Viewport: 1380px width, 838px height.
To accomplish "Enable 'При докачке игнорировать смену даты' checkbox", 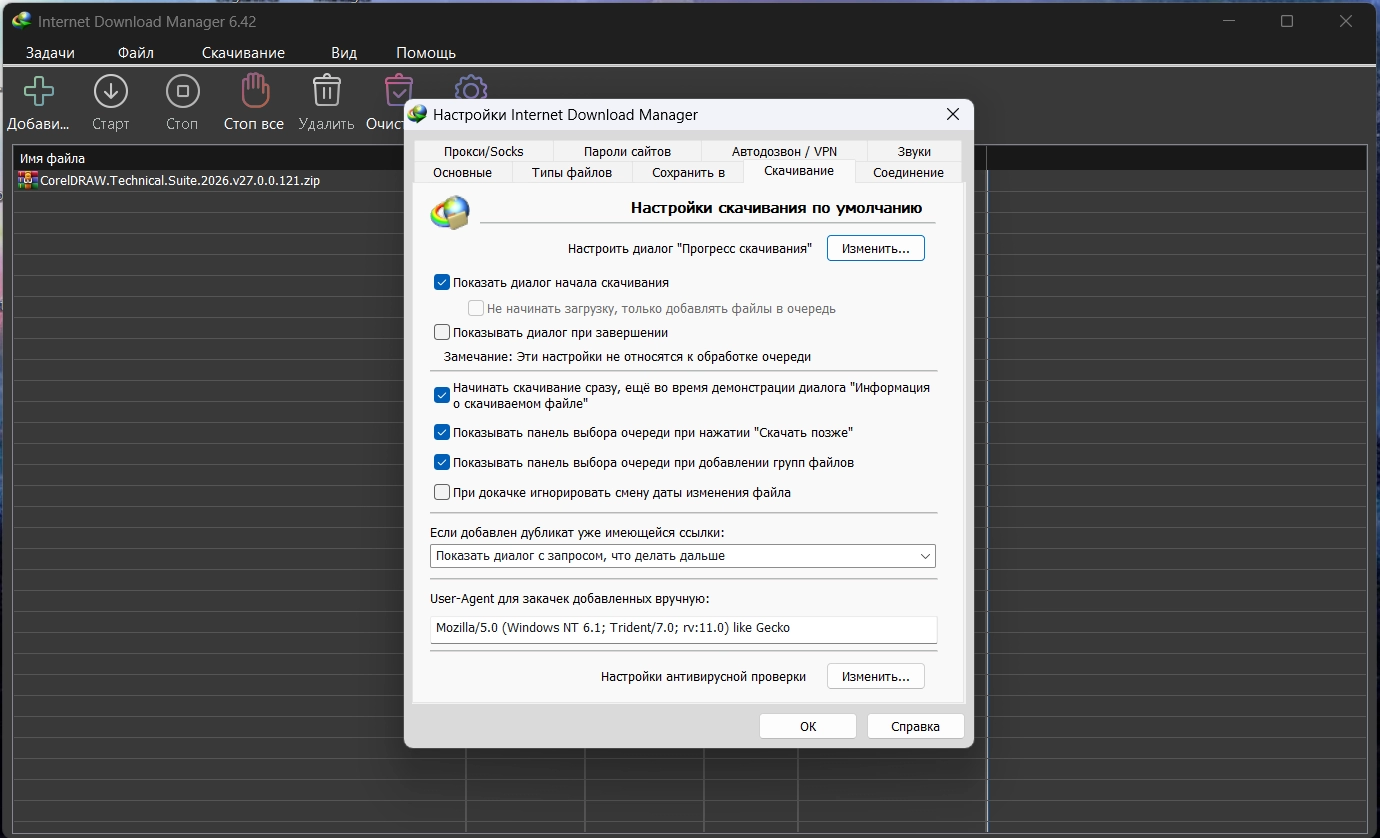I will [x=442, y=492].
